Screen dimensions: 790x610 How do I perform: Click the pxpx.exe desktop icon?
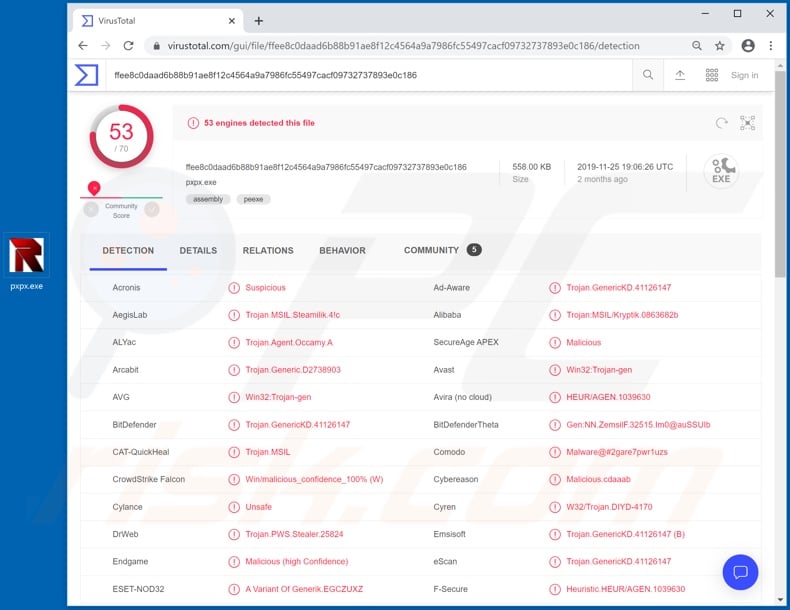pos(26,261)
